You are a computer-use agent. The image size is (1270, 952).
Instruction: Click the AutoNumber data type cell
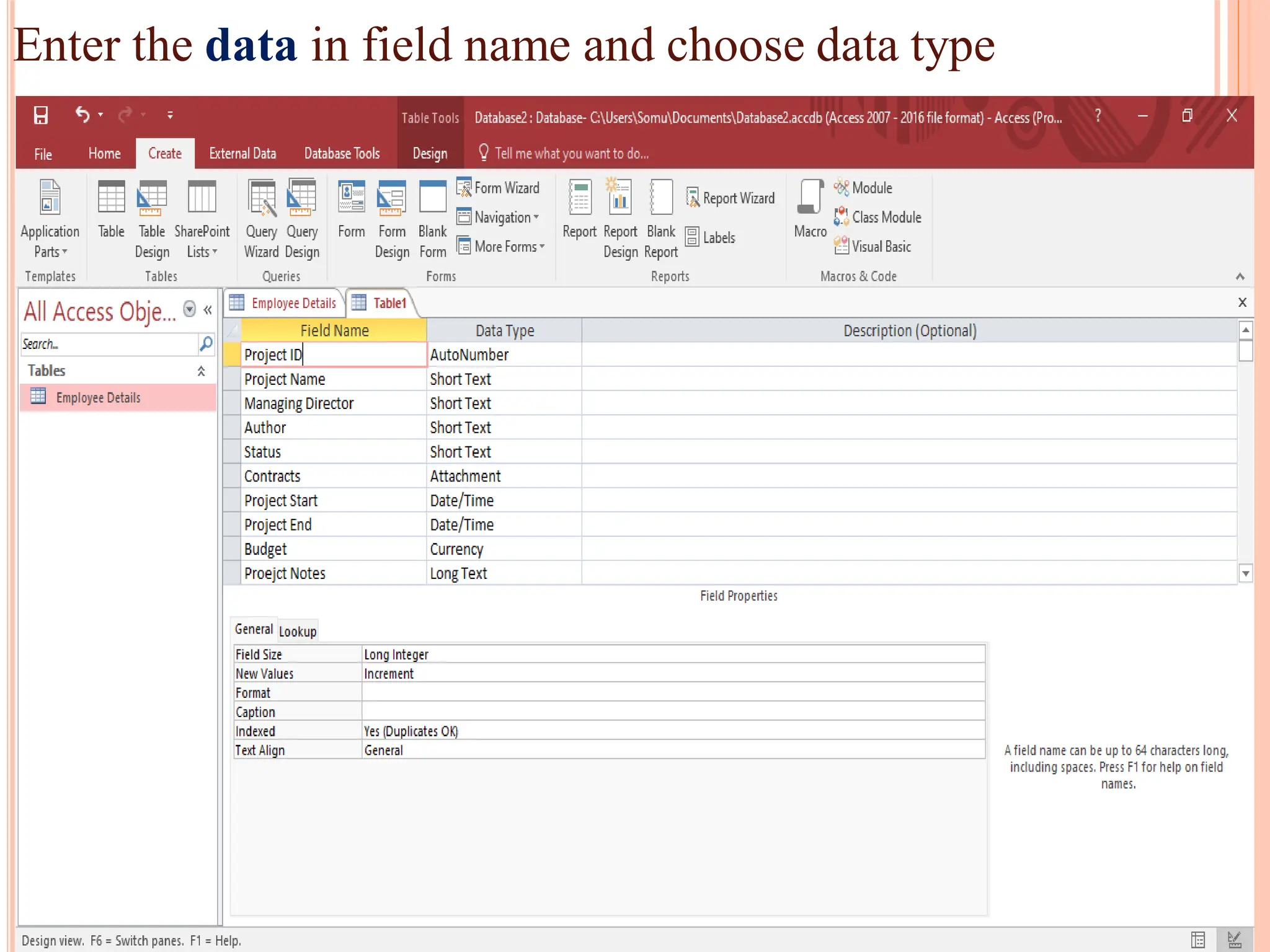504,355
